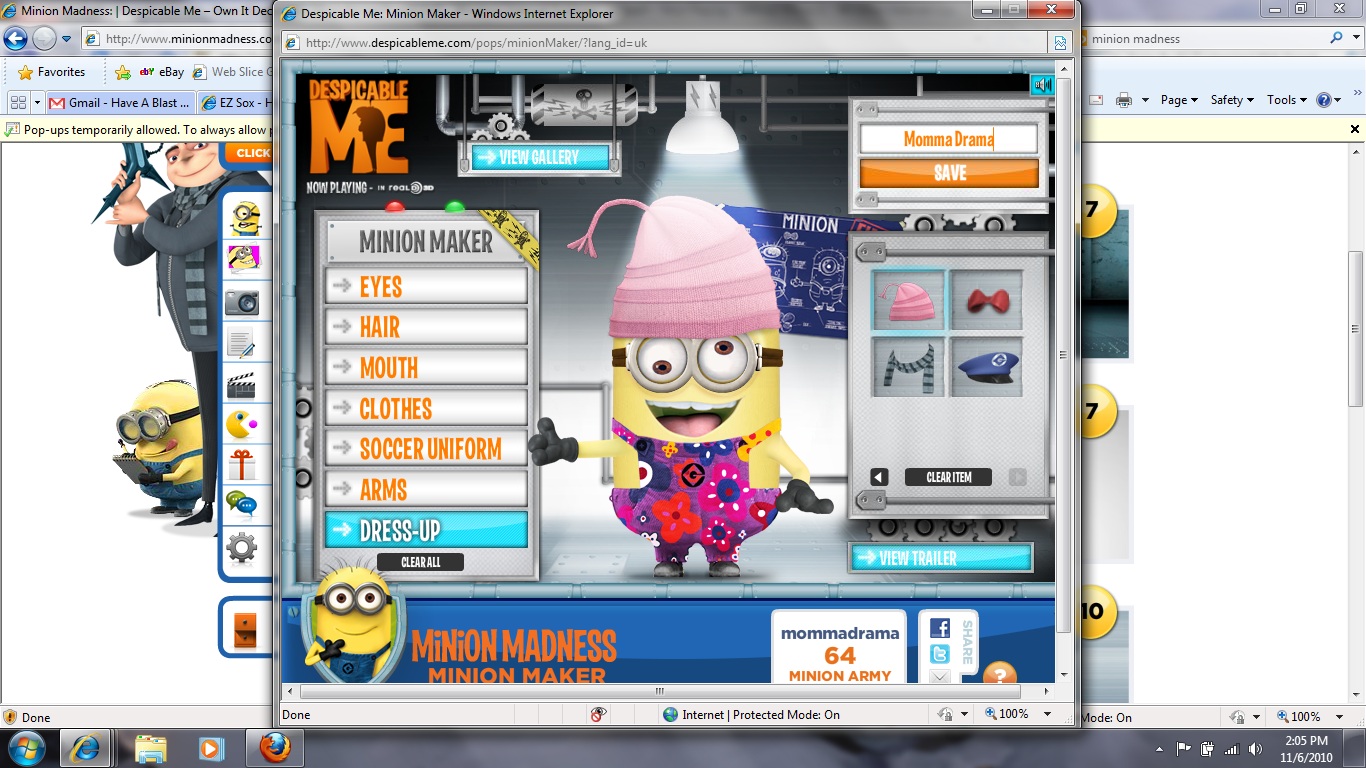Screen dimensions: 1366x768
Task: Switch to the EZ Sox tab
Action: (235, 102)
